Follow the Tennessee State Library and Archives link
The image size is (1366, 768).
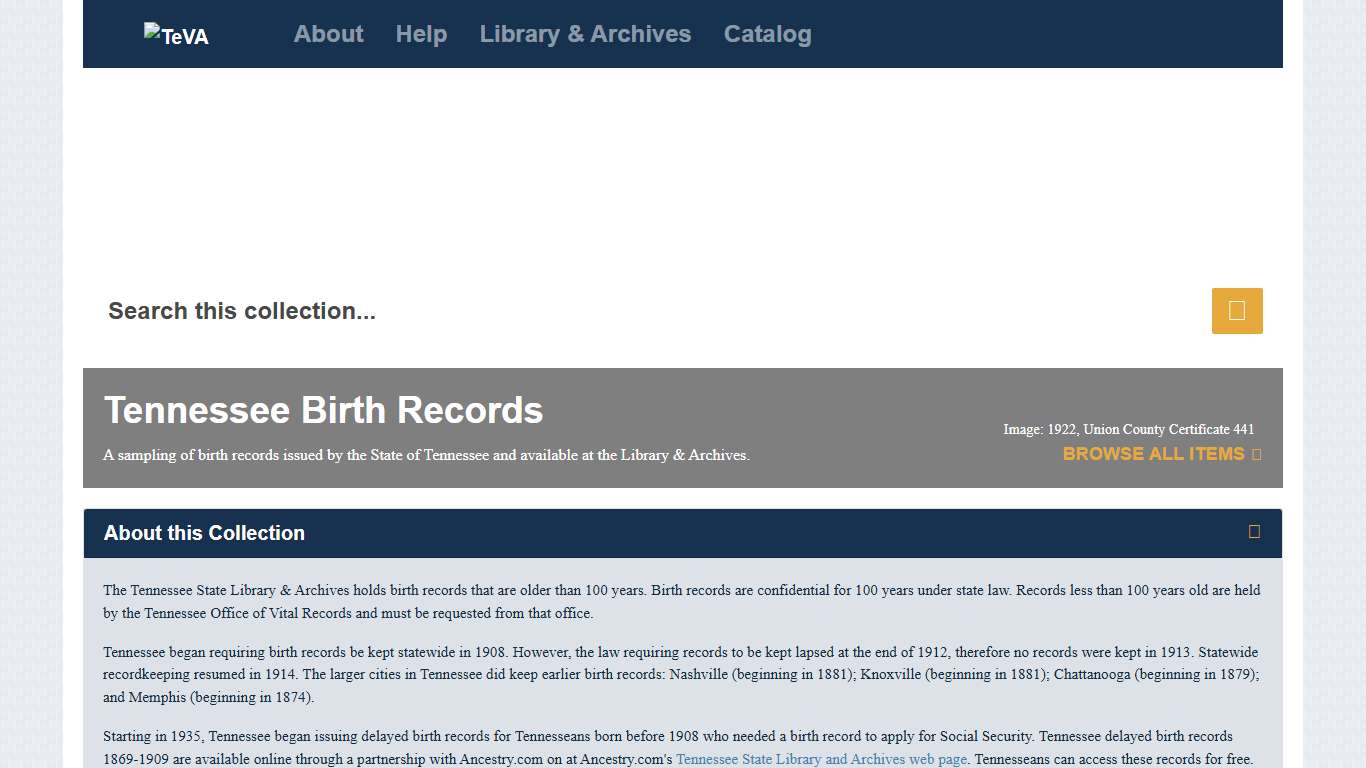(x=821, y=759)
